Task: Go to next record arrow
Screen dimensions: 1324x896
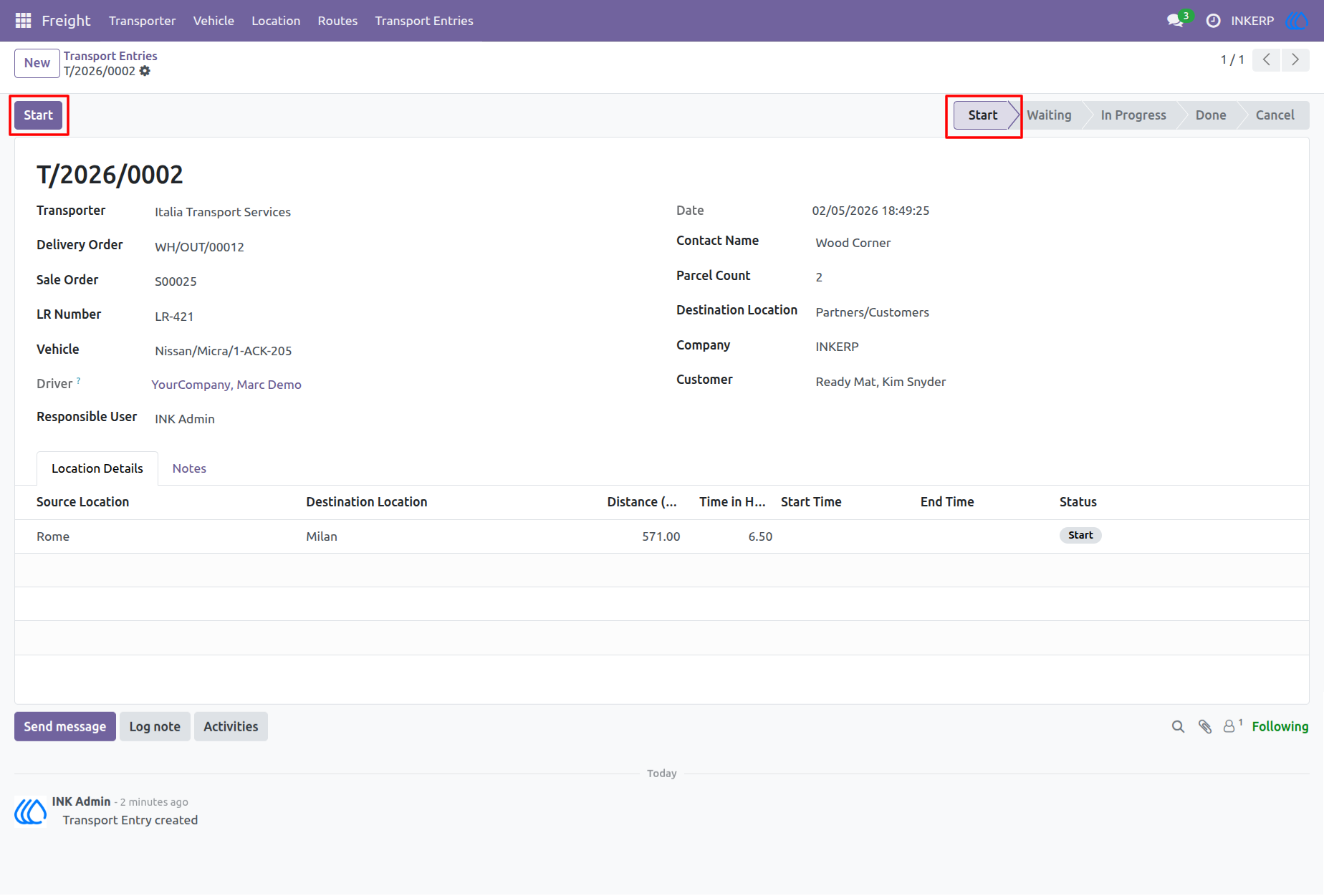Action: point(1295,60)
